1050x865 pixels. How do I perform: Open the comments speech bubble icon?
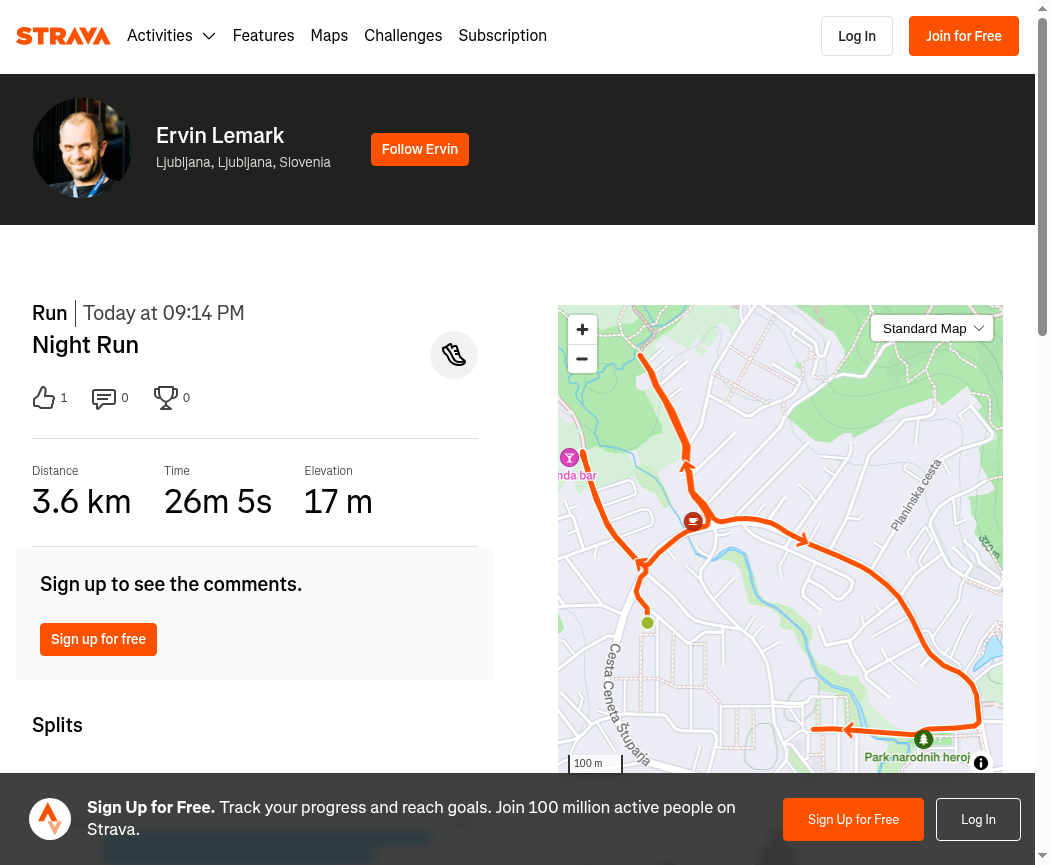(x=104, y=398)
